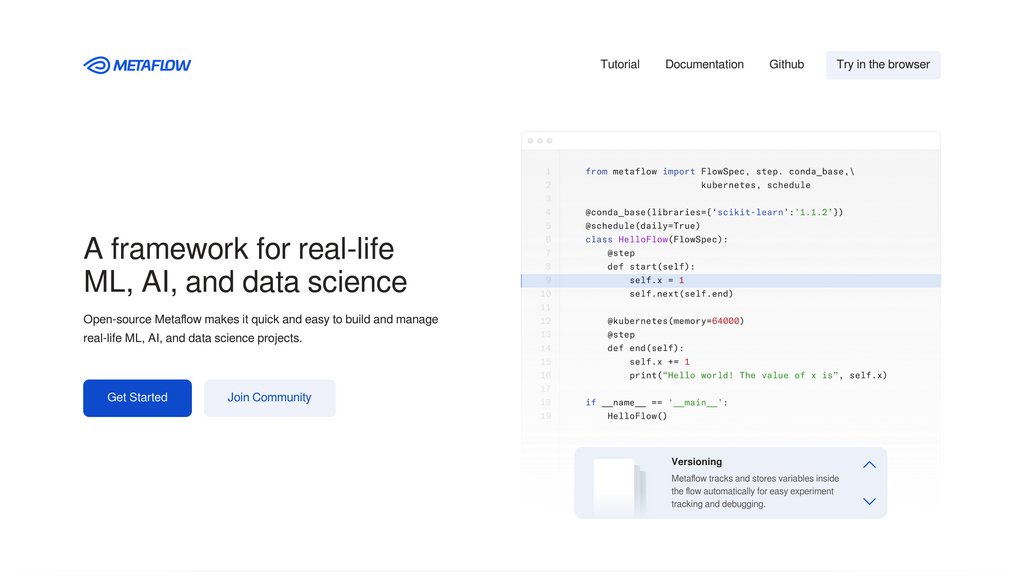1024x576 pixels.
Task: Click line number 1 in code gutter
Action: pos(548,172)
